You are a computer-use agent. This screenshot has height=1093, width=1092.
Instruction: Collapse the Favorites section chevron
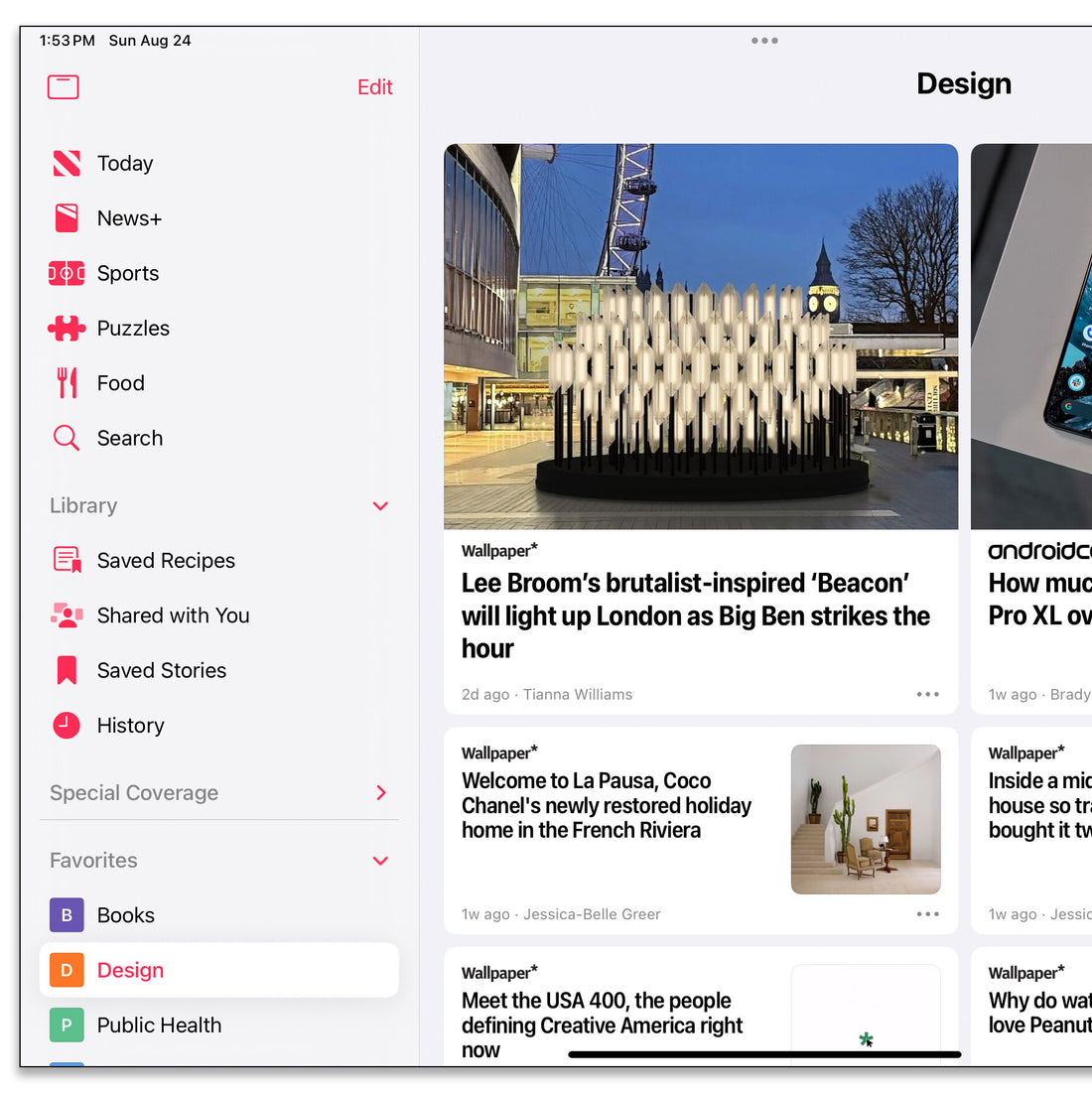(x=380, y=861)
